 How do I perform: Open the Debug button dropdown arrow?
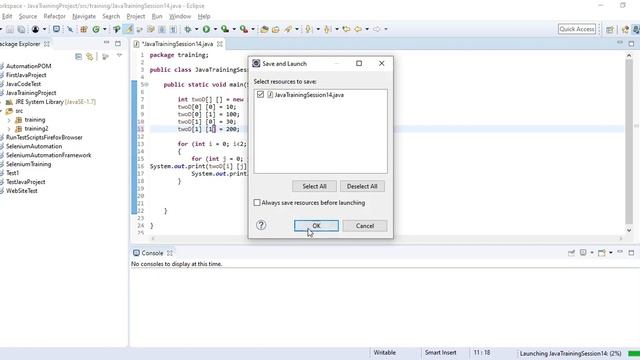pyautogui.click(x=196, y=29)
